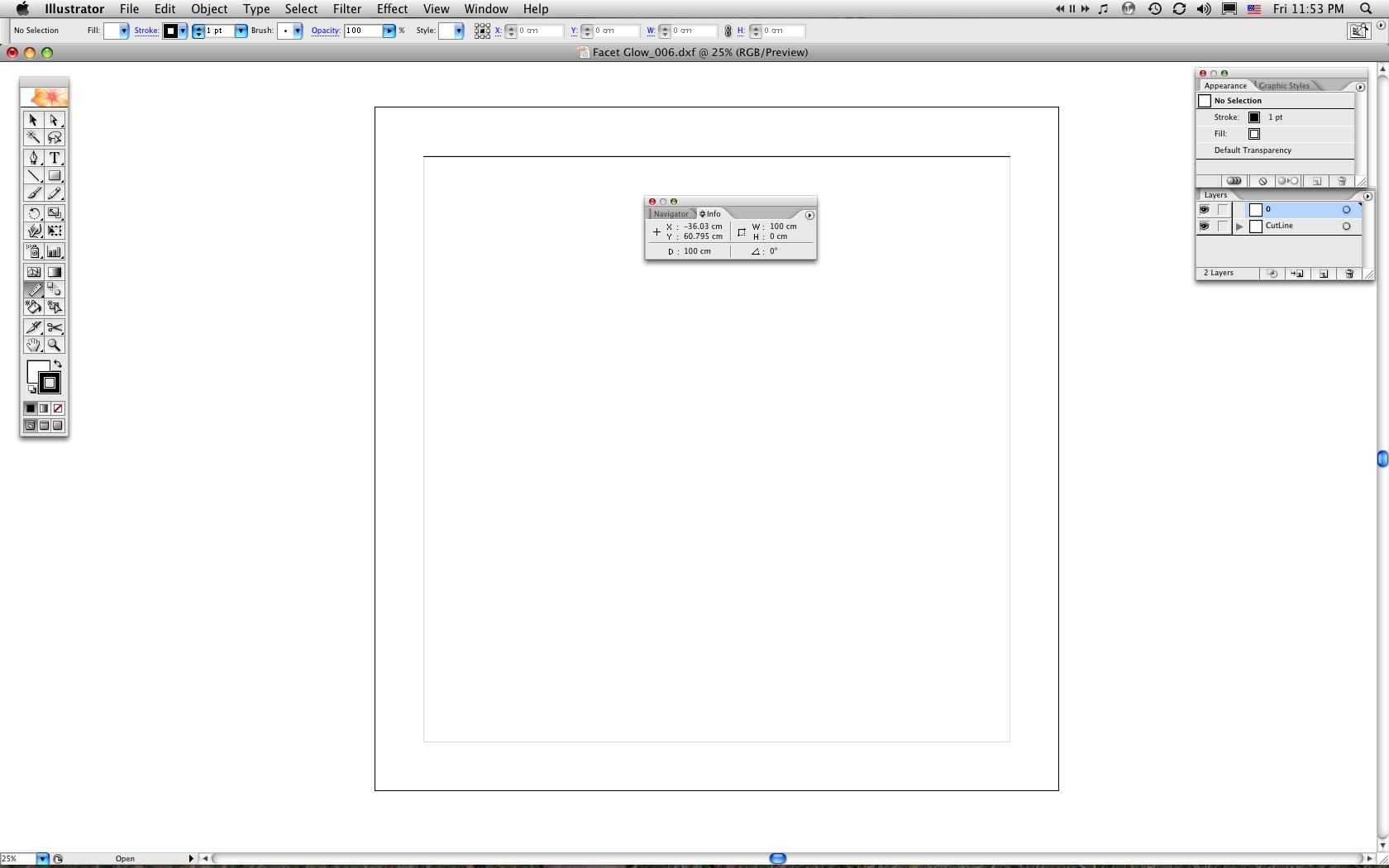Open the Filter menu
This screenshot has height=868, width=1389.
347,9
